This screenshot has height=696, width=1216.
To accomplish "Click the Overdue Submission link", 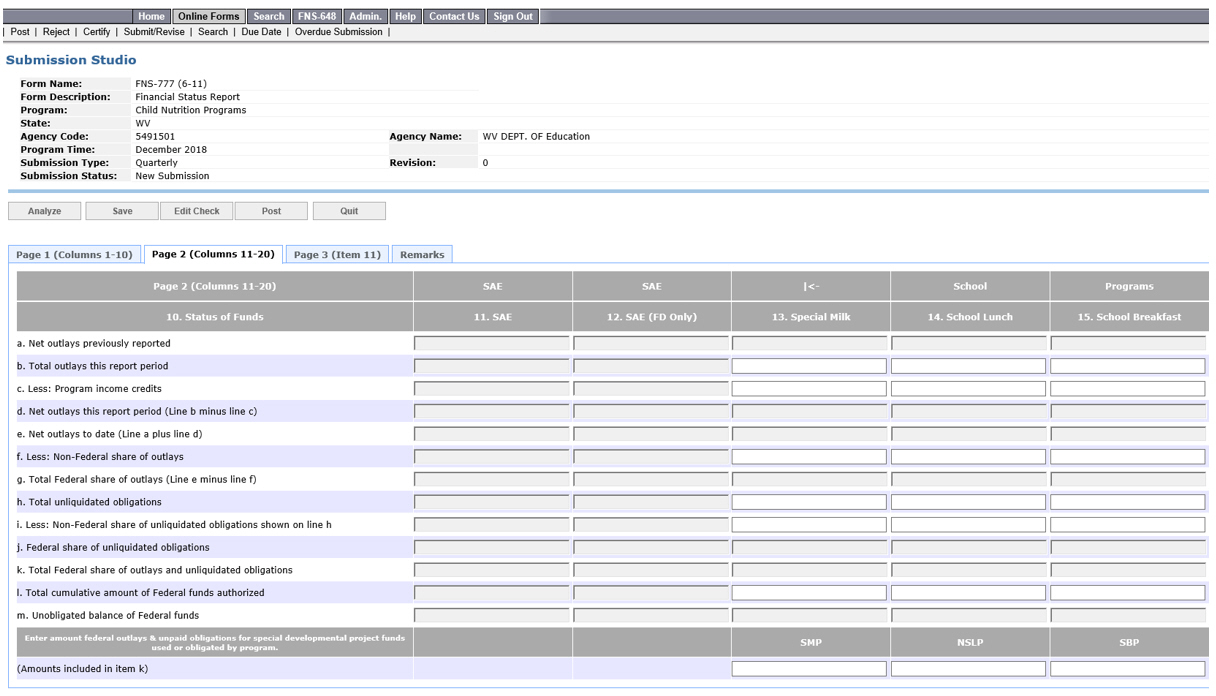I will (x=338, y=32).
